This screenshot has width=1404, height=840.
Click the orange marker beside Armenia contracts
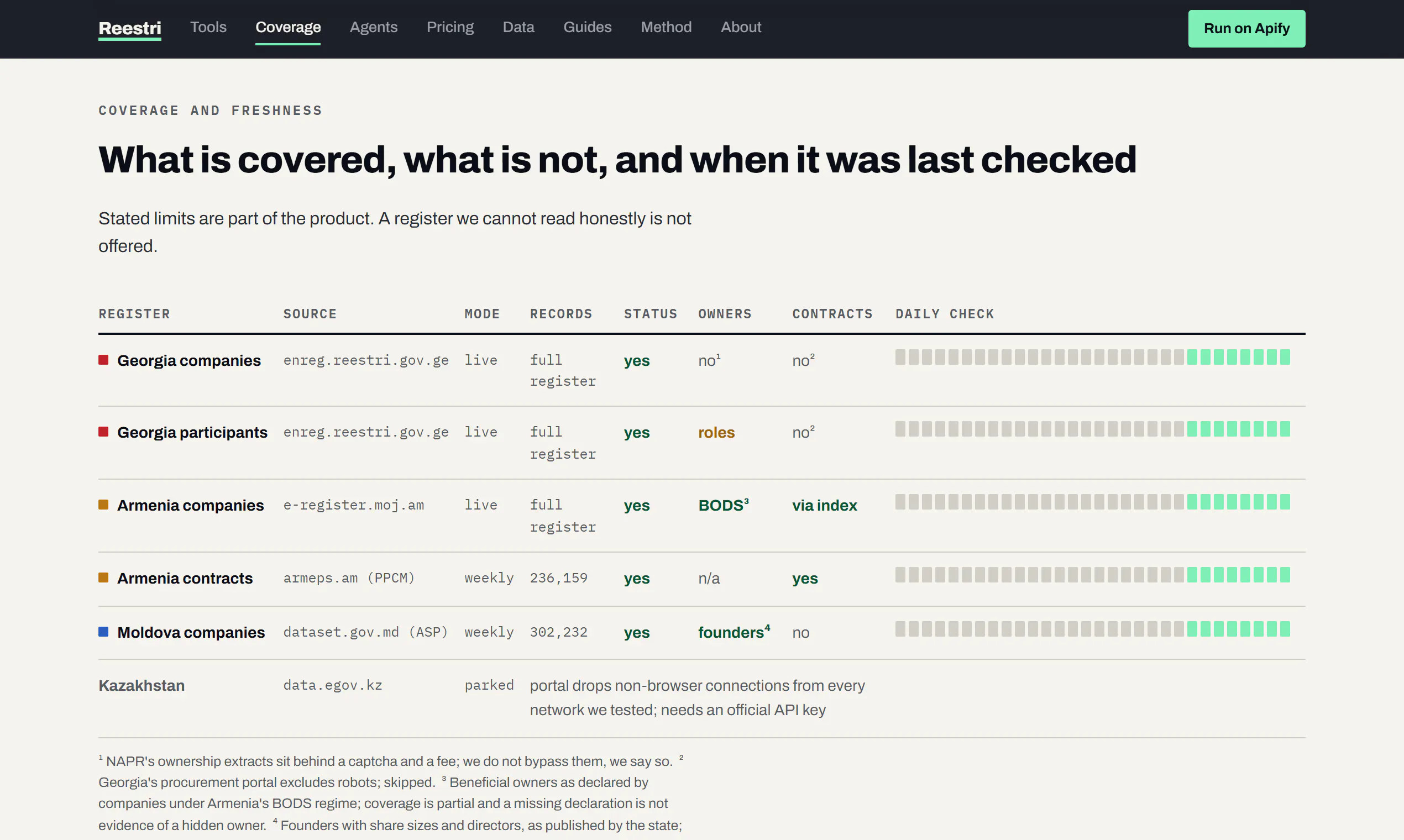[x=103, y=577]
